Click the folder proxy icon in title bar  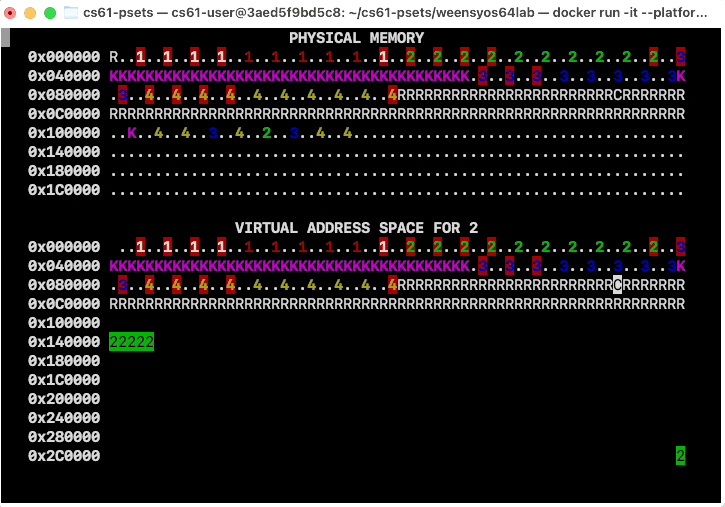(x=72, y=12)
